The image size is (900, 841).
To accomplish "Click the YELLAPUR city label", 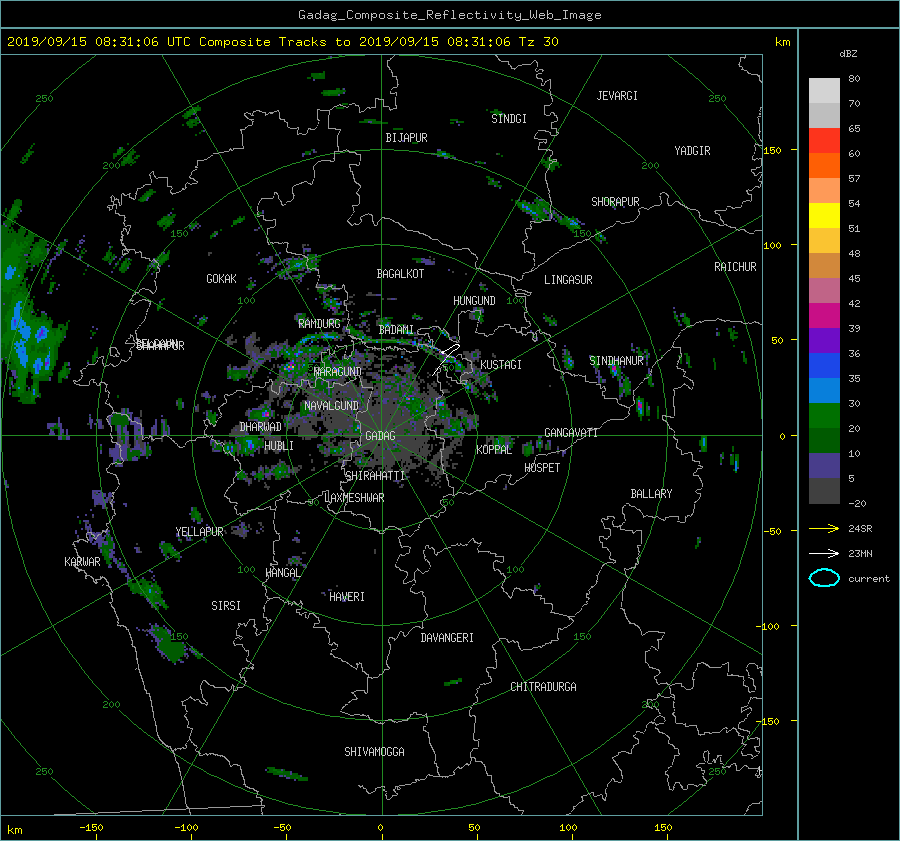I will (199, 532).
